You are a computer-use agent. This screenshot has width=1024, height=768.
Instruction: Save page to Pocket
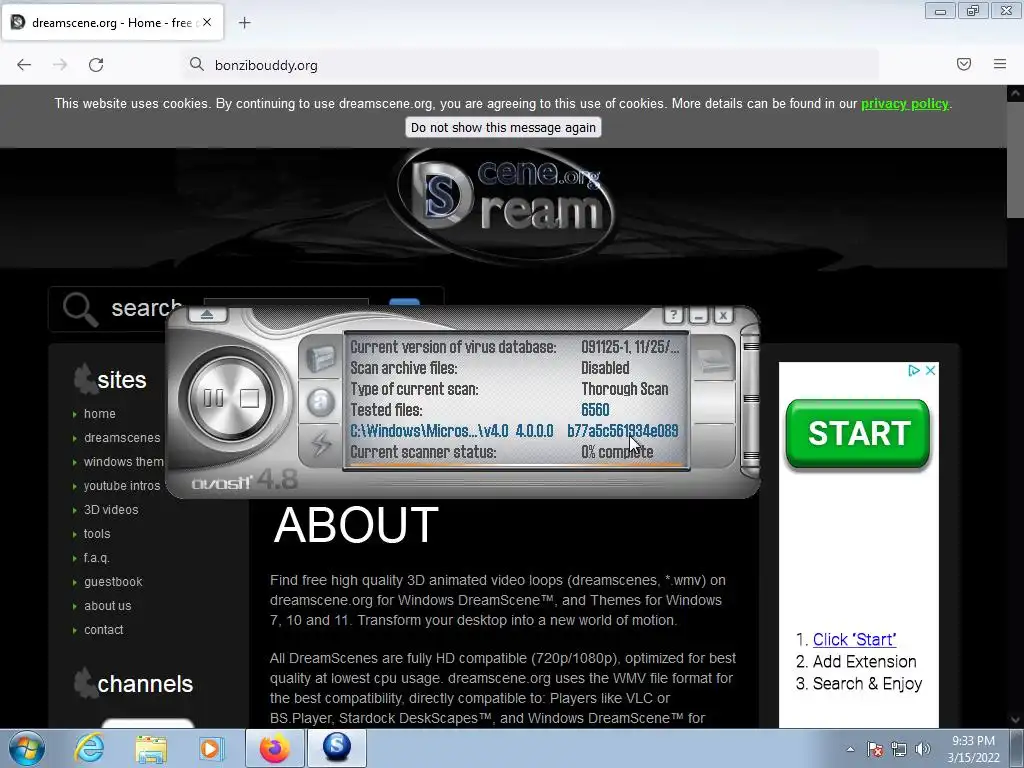pos(964,64)
